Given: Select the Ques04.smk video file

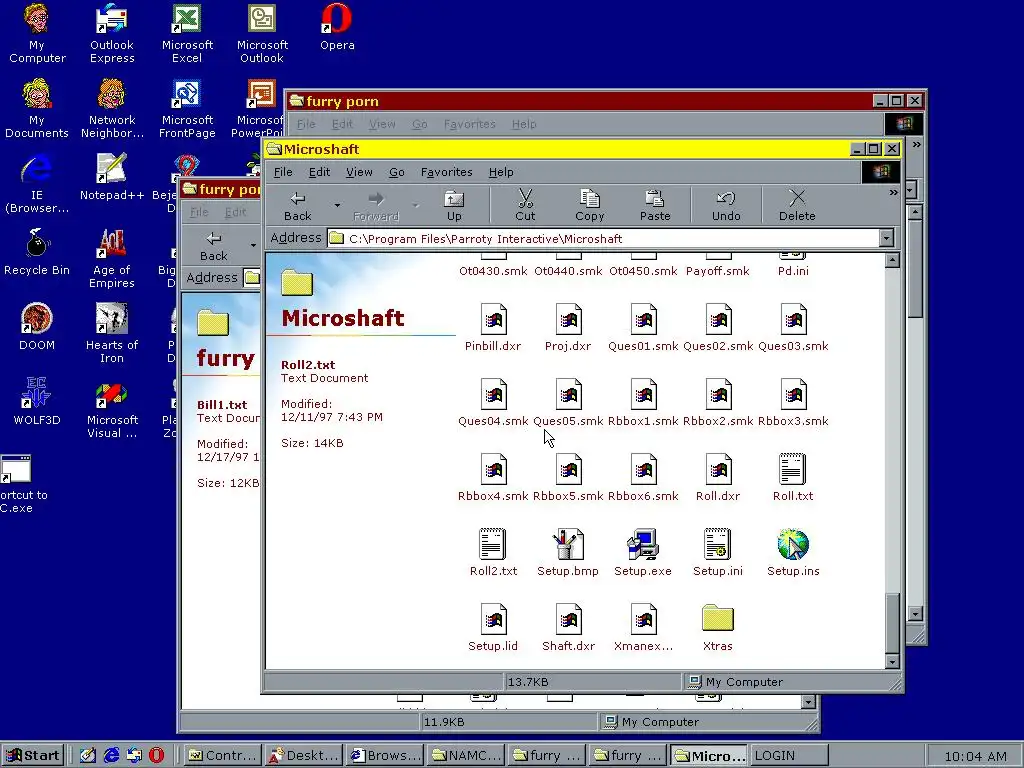Looking at the screenshot, I should (493, 403).
